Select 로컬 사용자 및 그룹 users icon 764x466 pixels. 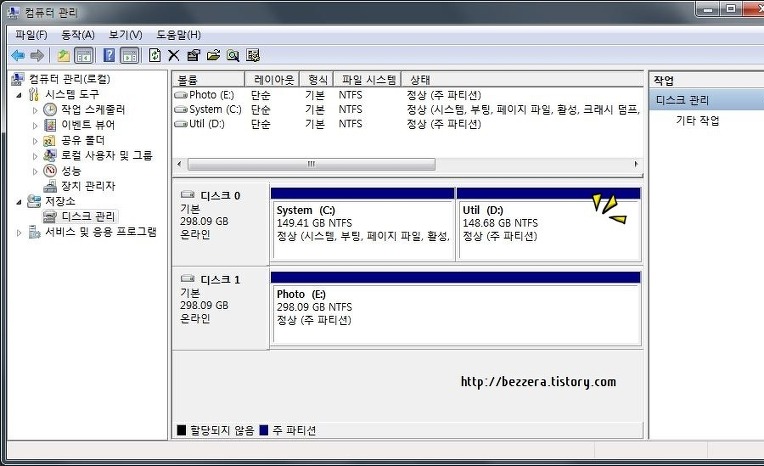pos(50,155)
